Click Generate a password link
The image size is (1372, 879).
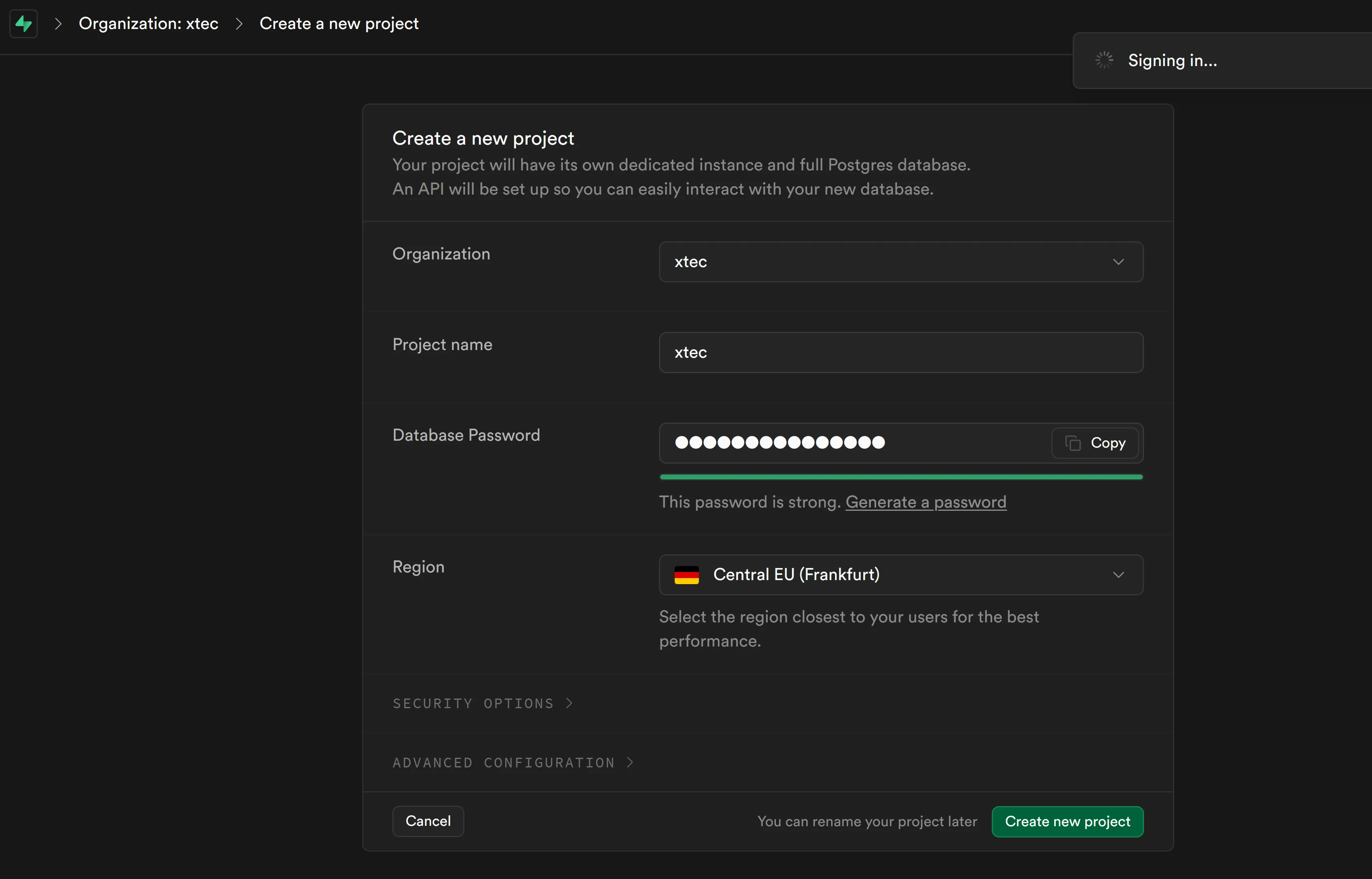925,502
